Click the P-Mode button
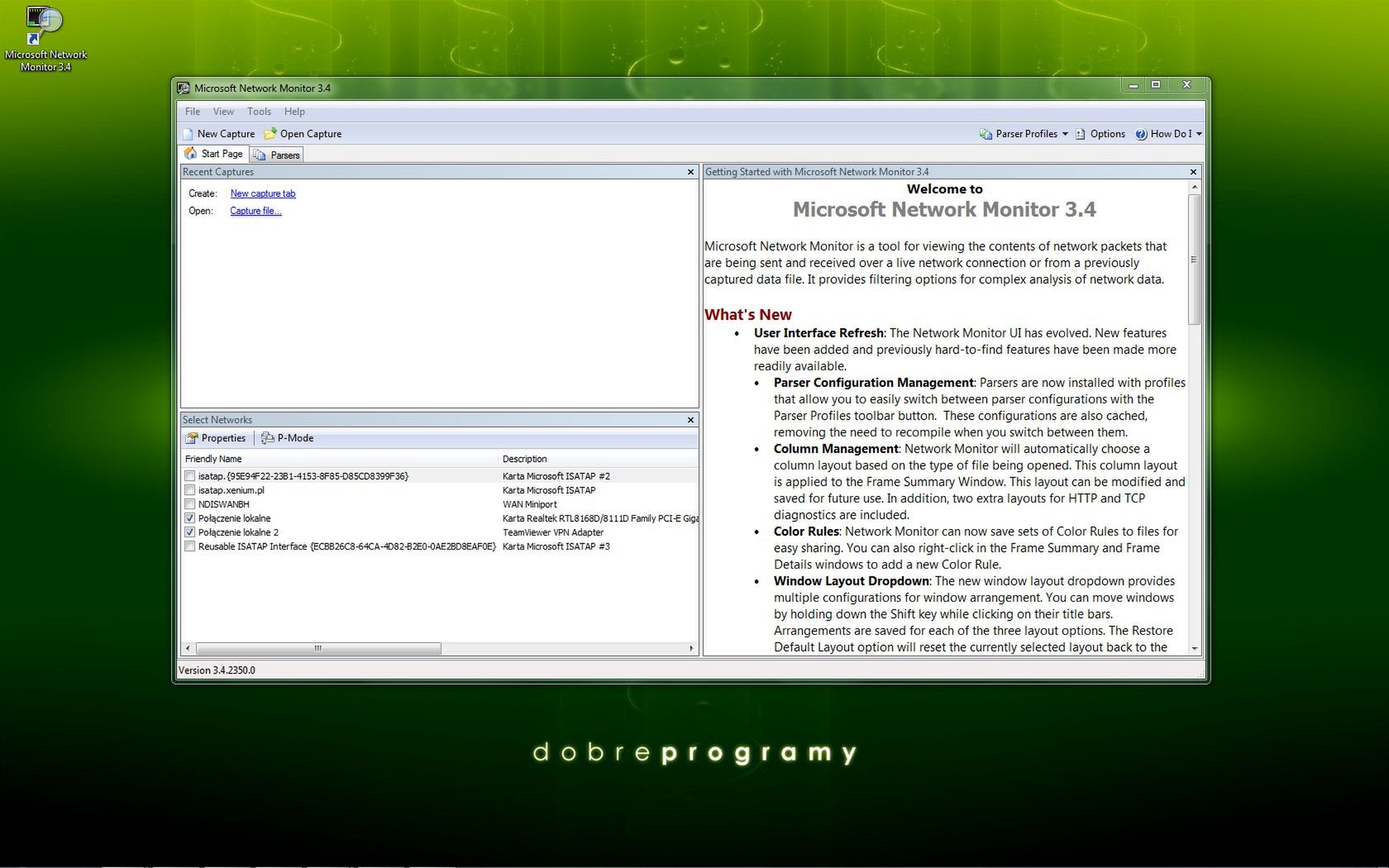This screenshot has height=868, width=1389. (288, 438)
